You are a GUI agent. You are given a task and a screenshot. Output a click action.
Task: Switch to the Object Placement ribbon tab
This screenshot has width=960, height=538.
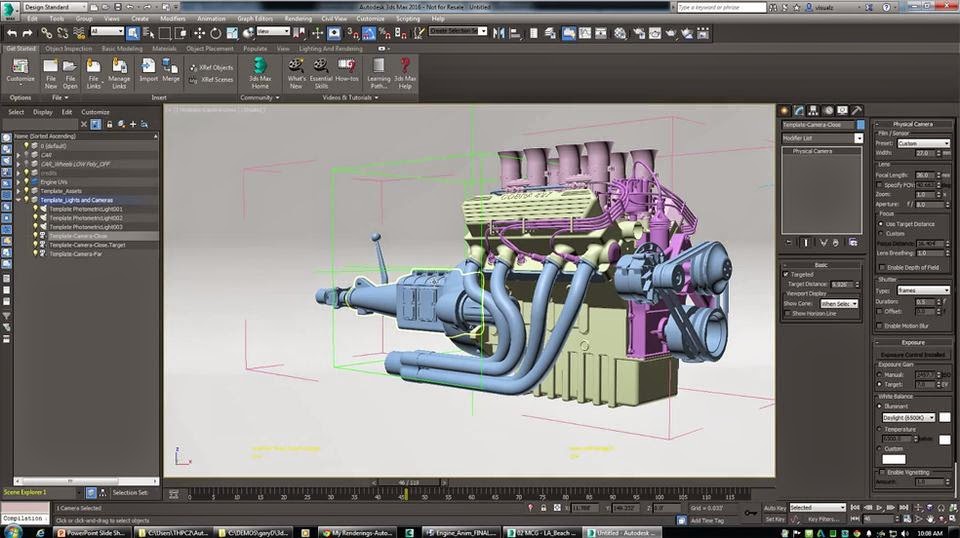click(x=209, y=48)
